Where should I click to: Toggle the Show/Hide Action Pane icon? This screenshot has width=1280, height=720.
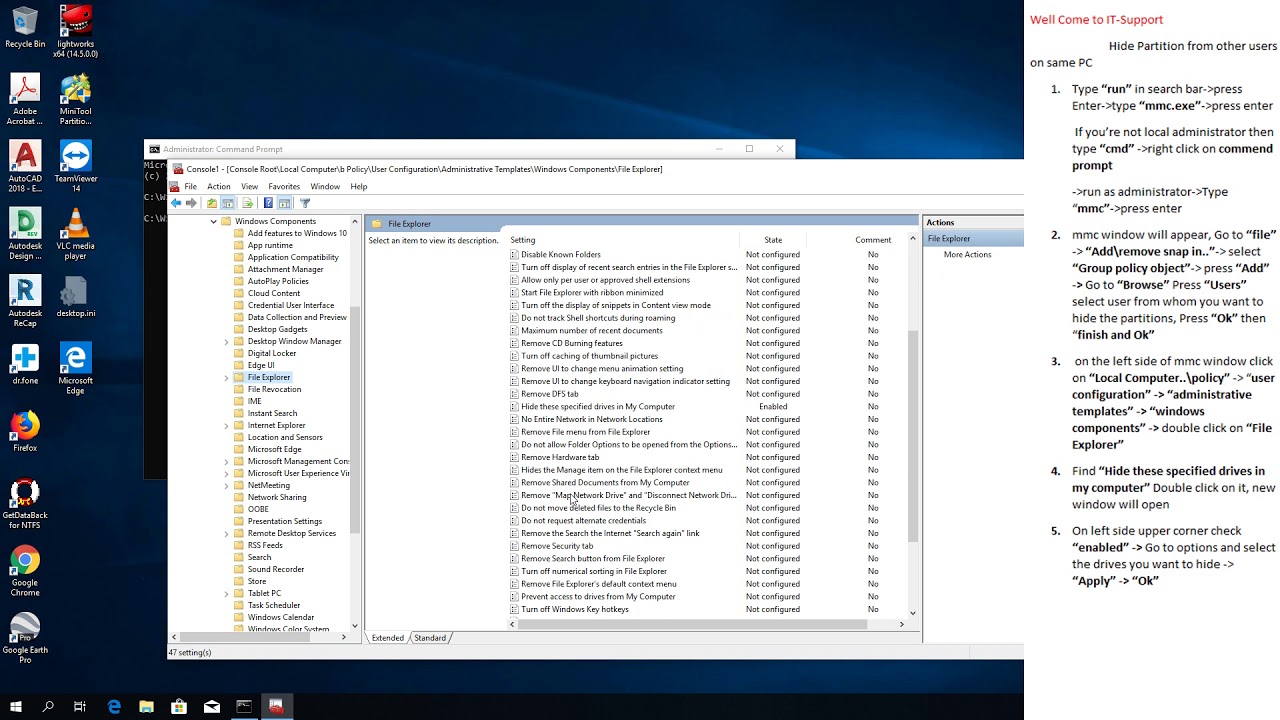[x=284, y=203]
